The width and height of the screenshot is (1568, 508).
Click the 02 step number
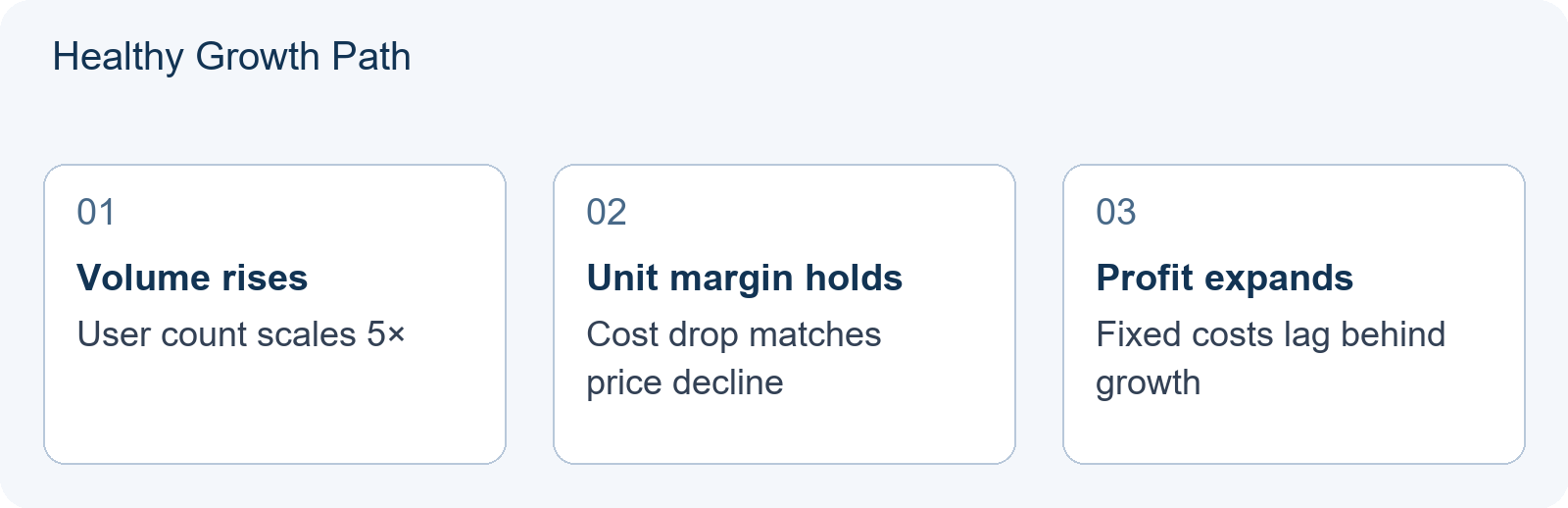point(607,212)
